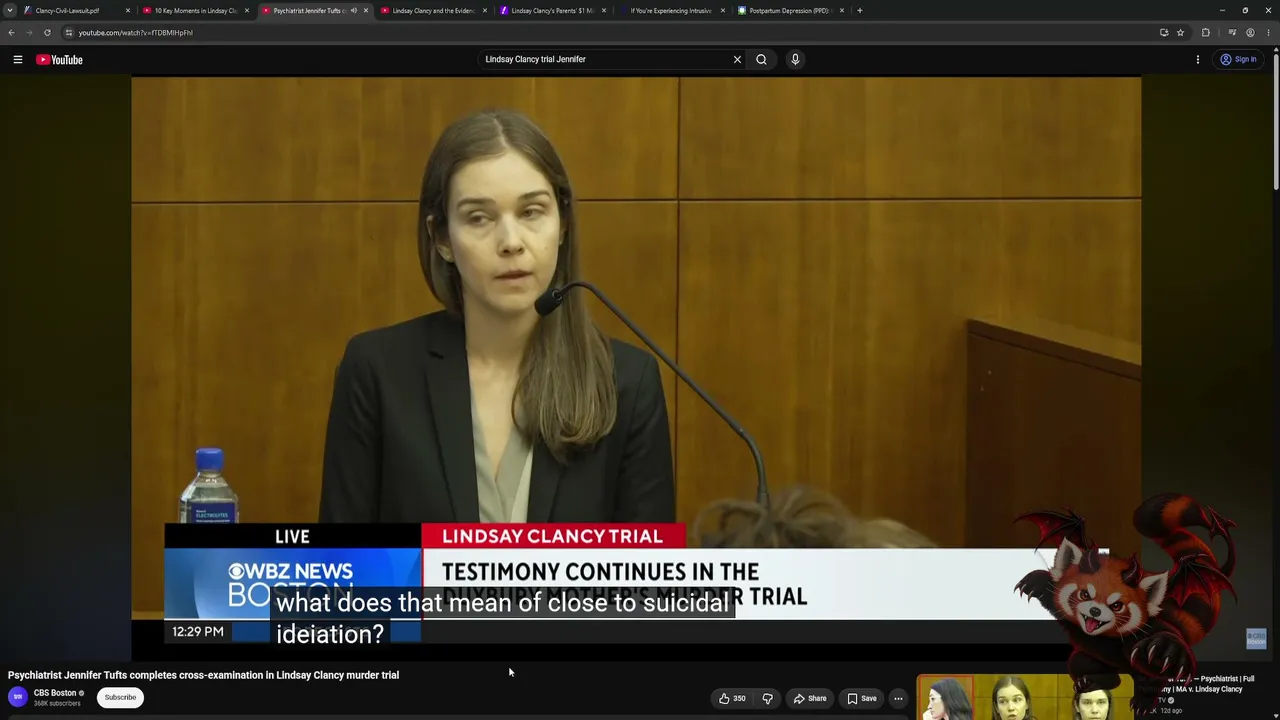The height and width of the screenshot is (720, 1280).
Task: Open YouTube settings three-dot menu
Action: [x=1197, y=59]
